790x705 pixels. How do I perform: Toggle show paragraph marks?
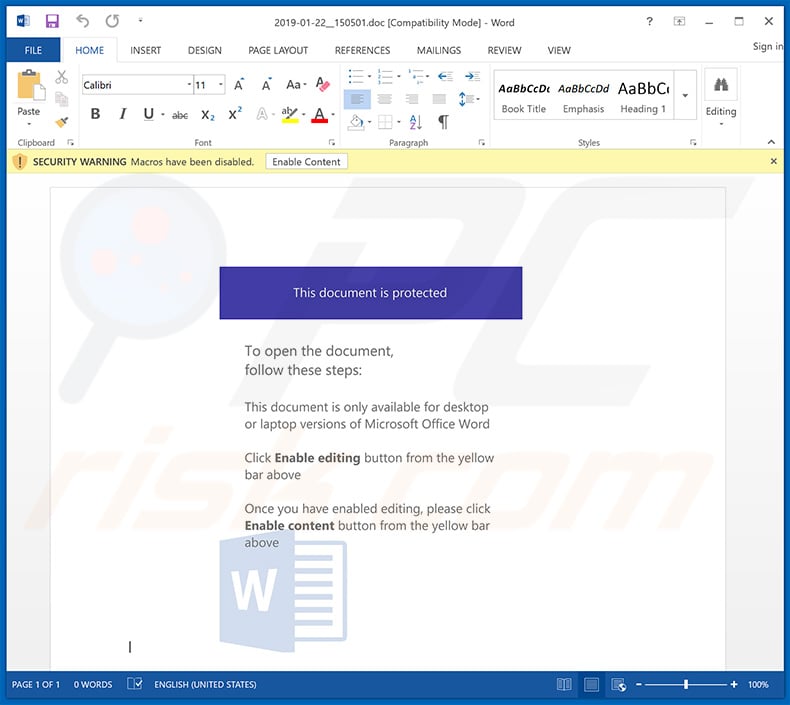[443, 121]
